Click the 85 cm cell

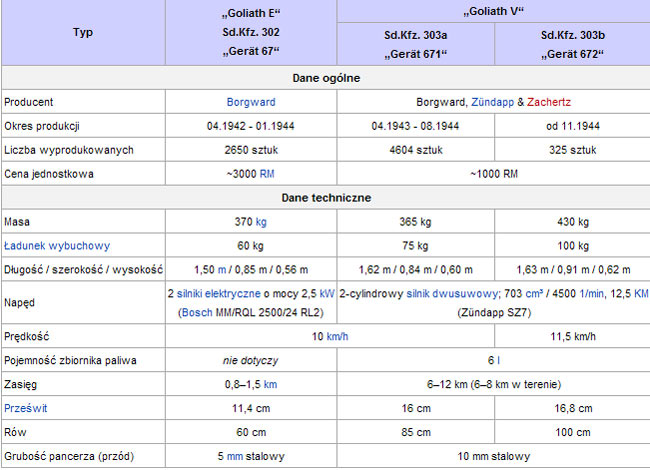(x=415, y=432)
